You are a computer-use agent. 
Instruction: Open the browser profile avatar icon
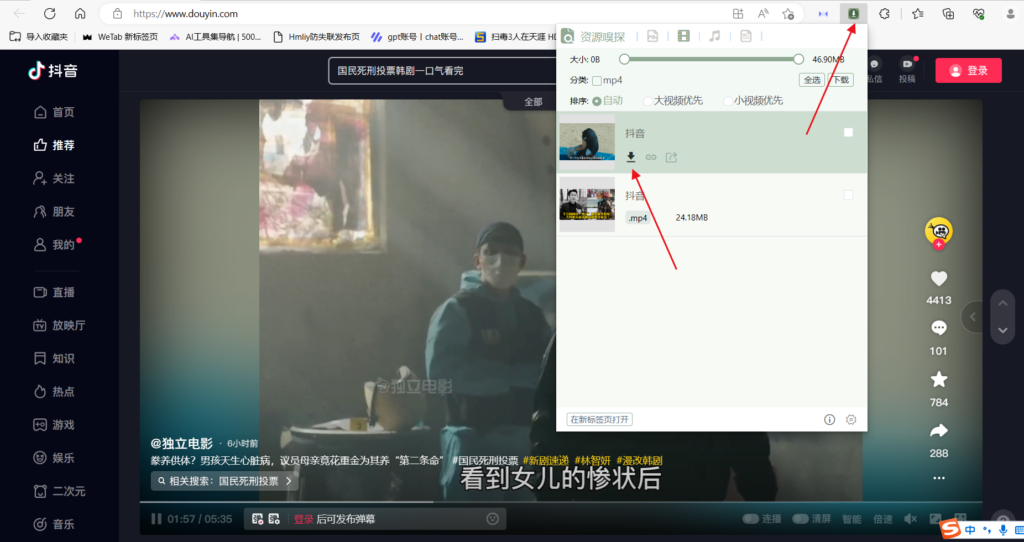click(x=1010, y=14)
